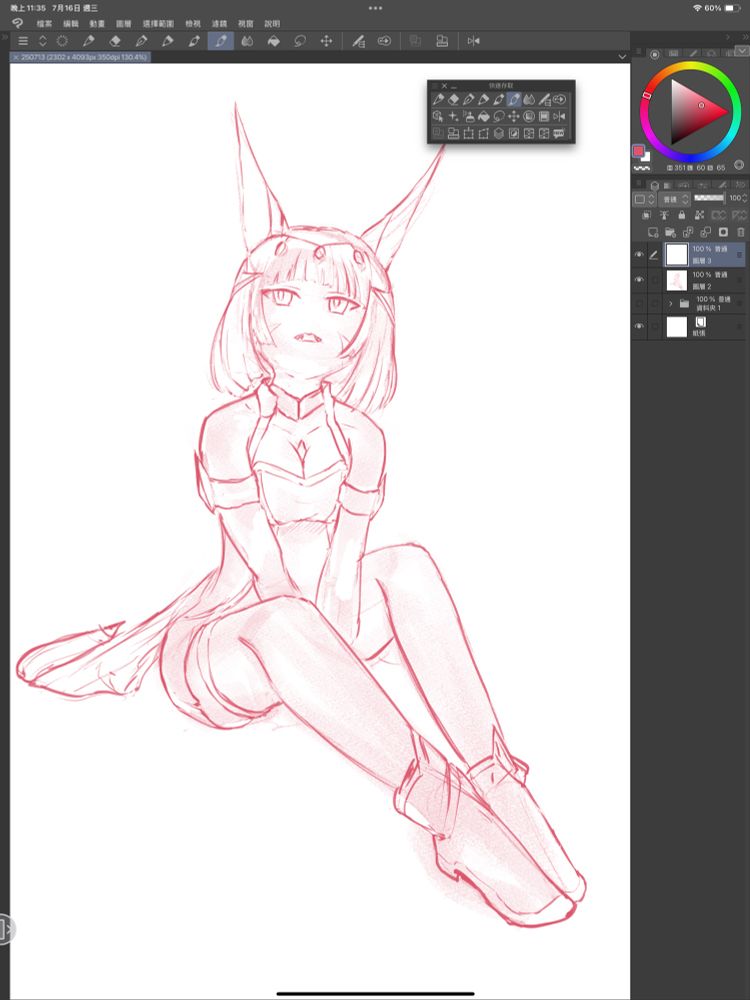Open the layer color change dropdown
This screenshot has width=750, height=1000.
(643, 199)
